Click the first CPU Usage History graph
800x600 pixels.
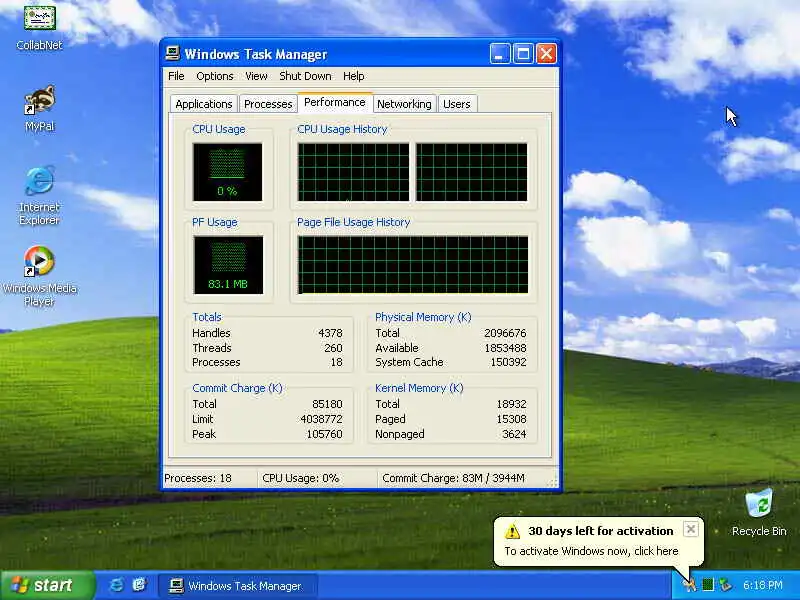(353, 172)
